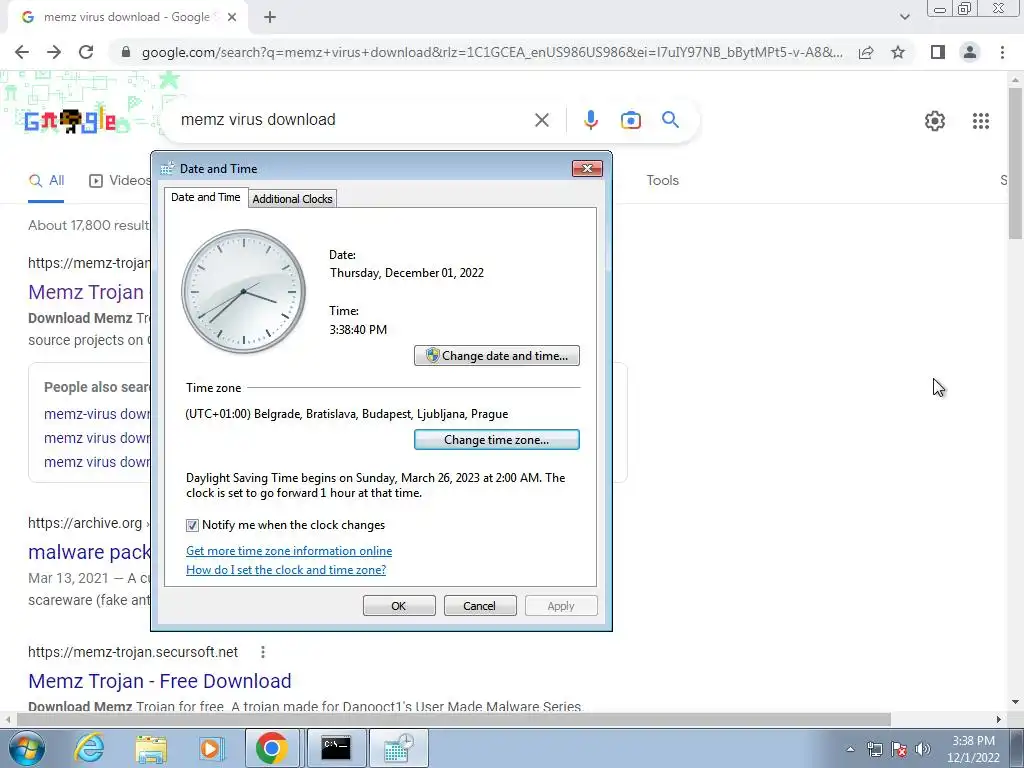Screen dimensions: 1024x768
Task: Open the Chrome side panel
Action: pos(938,52)
